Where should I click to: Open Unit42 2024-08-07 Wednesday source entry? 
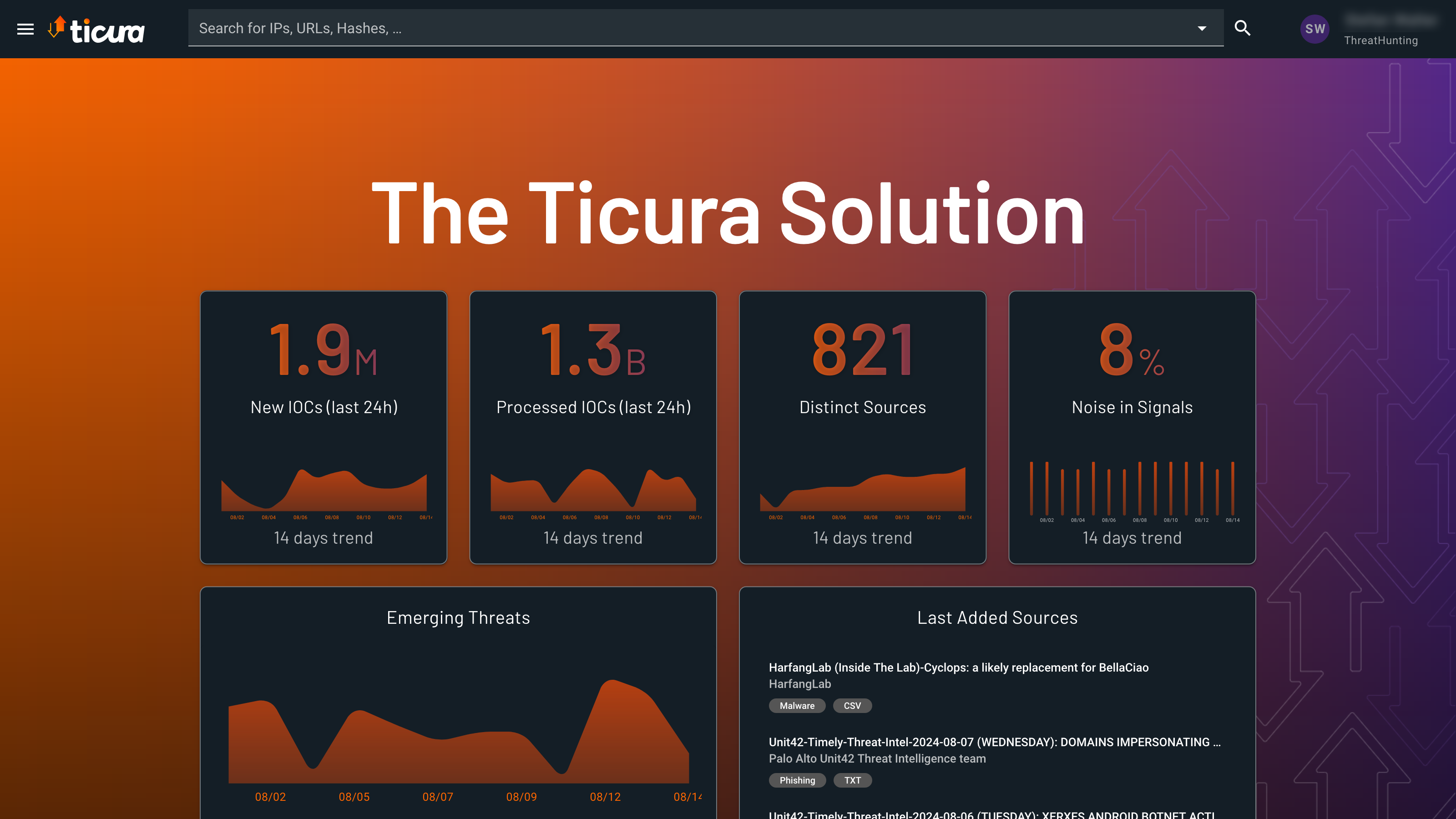pyautogui.click(x=994, y=742)
